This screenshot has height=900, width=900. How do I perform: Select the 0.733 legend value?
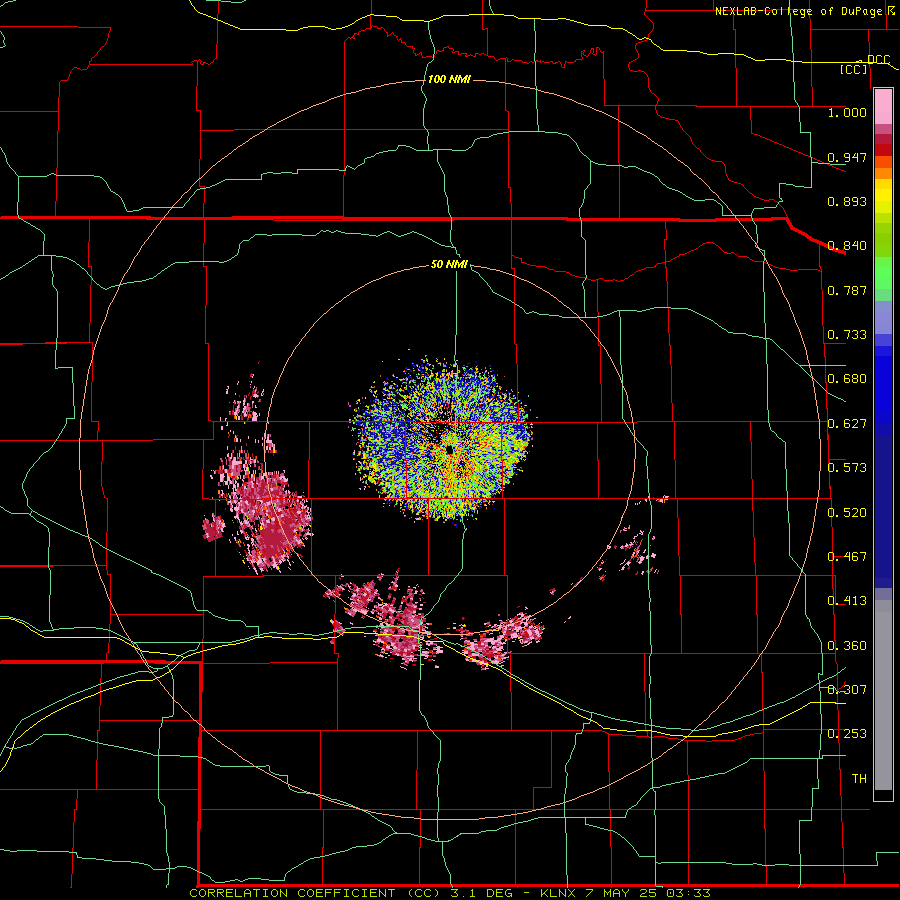[x=847, y=335]
